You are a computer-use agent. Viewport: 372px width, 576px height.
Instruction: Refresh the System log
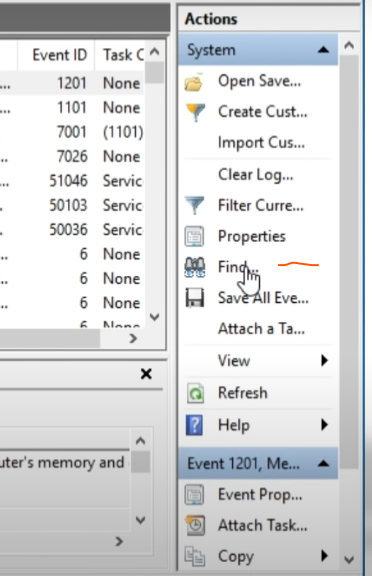243,393
